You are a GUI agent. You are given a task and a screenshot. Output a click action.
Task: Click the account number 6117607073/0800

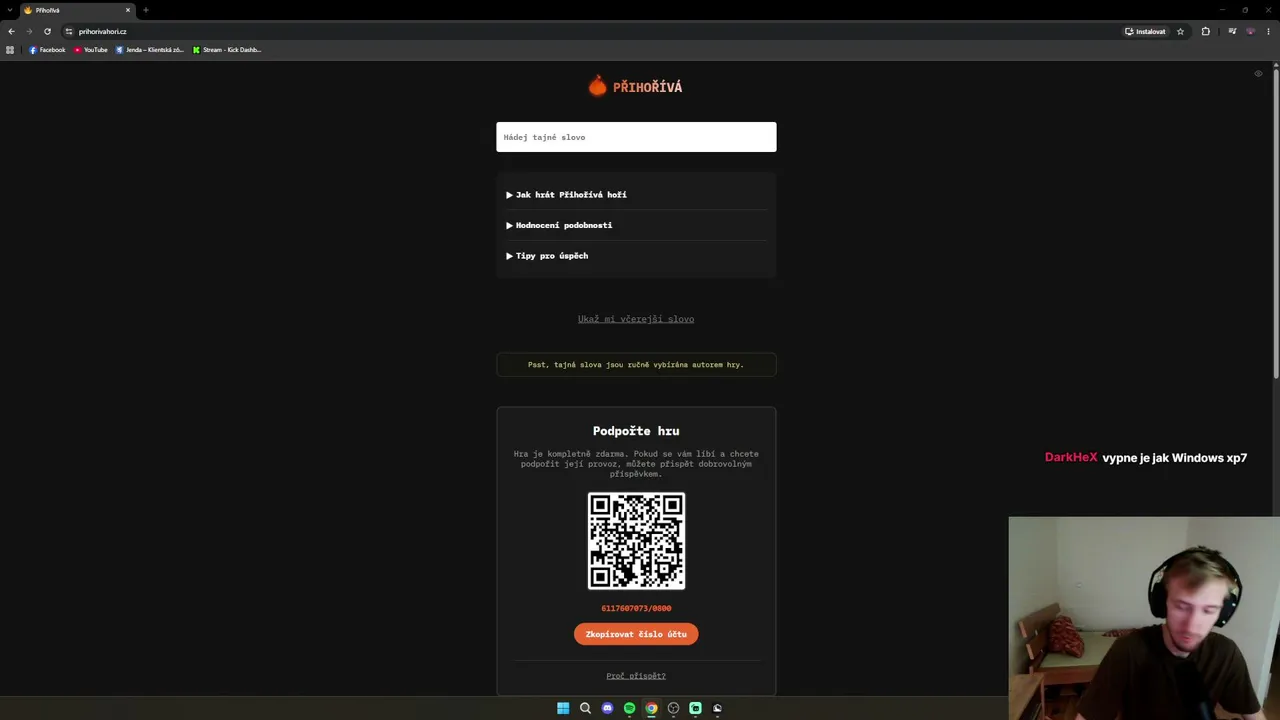click(x=636, y=608)
